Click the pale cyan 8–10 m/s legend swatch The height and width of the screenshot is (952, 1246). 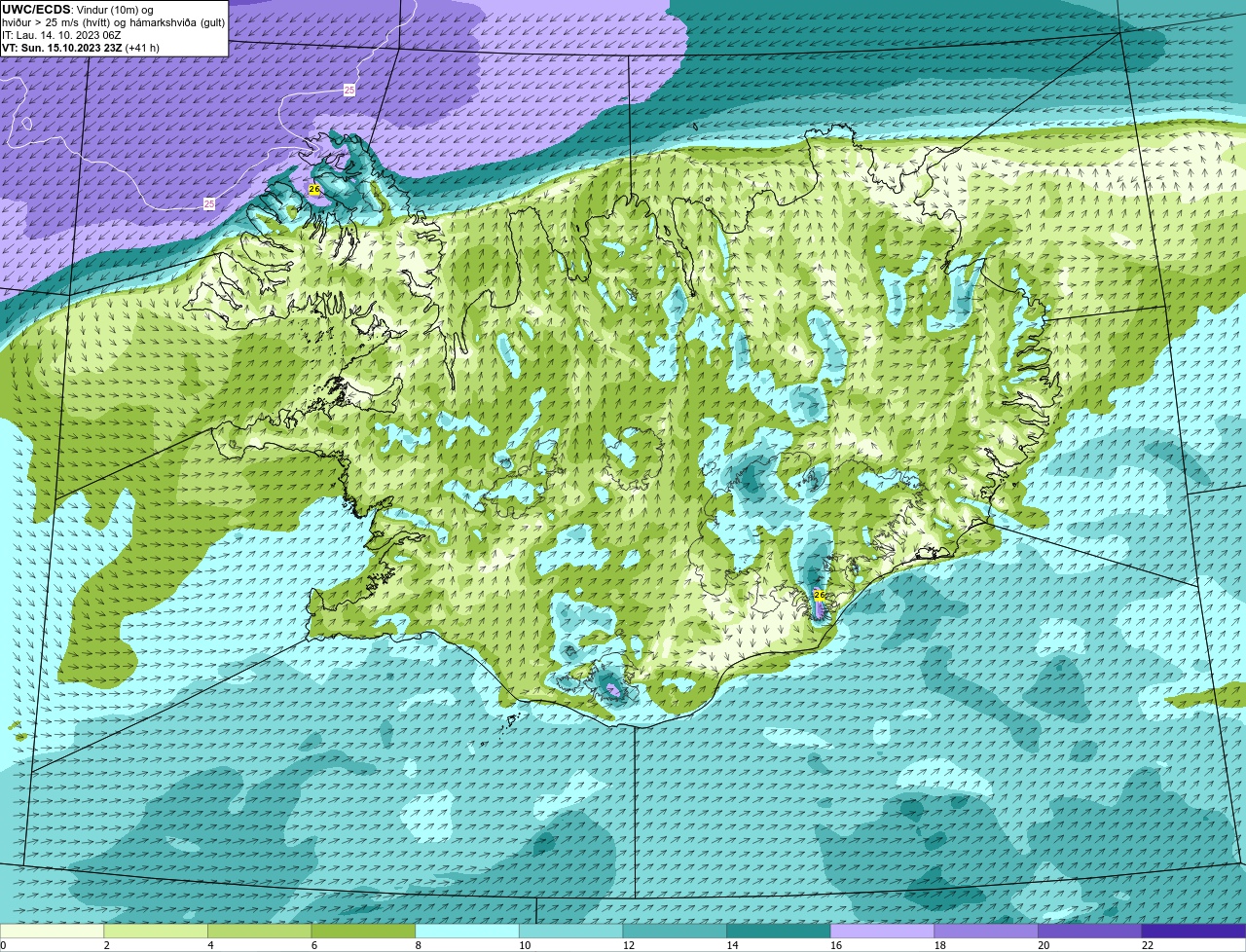(467, 931)
